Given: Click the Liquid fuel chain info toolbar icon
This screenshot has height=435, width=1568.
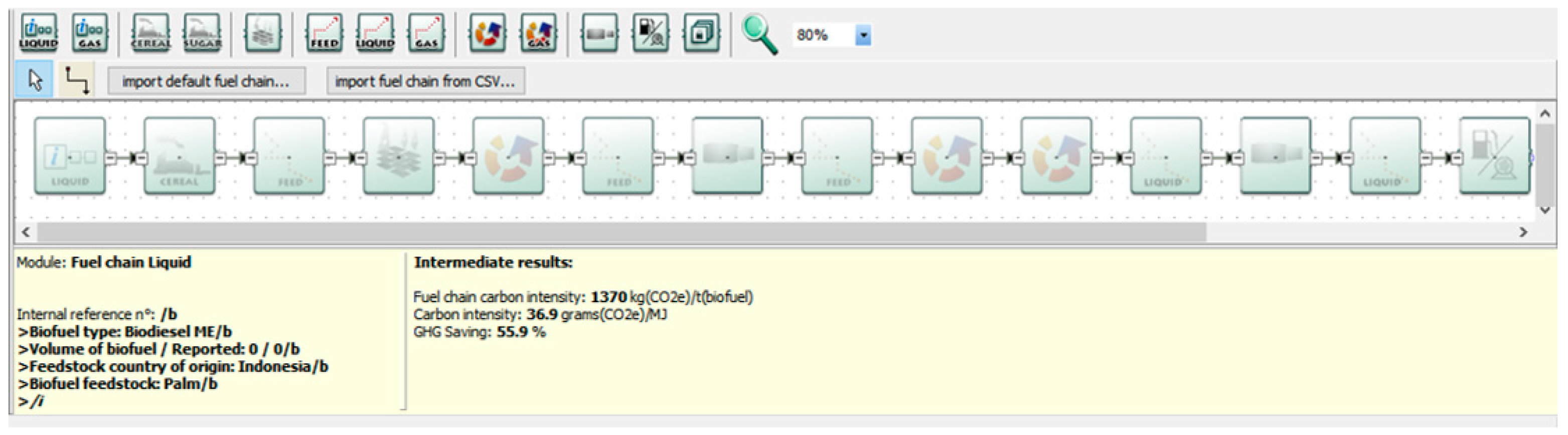Looking at the screenshot, I should coord(38,33).
